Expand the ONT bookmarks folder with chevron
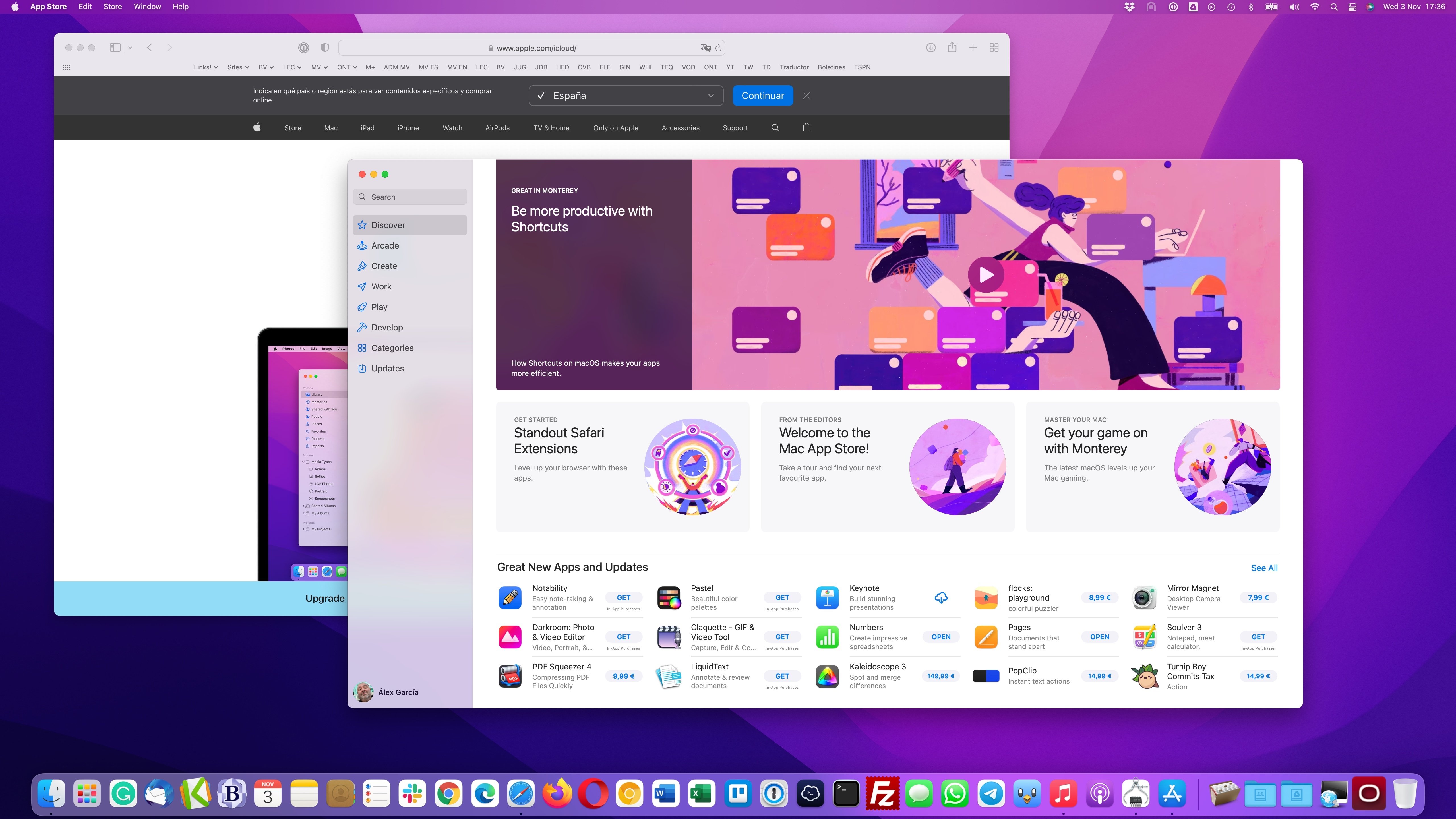Screen dimensions: 1456x819 pyautogui.click(x=347, y=67)
